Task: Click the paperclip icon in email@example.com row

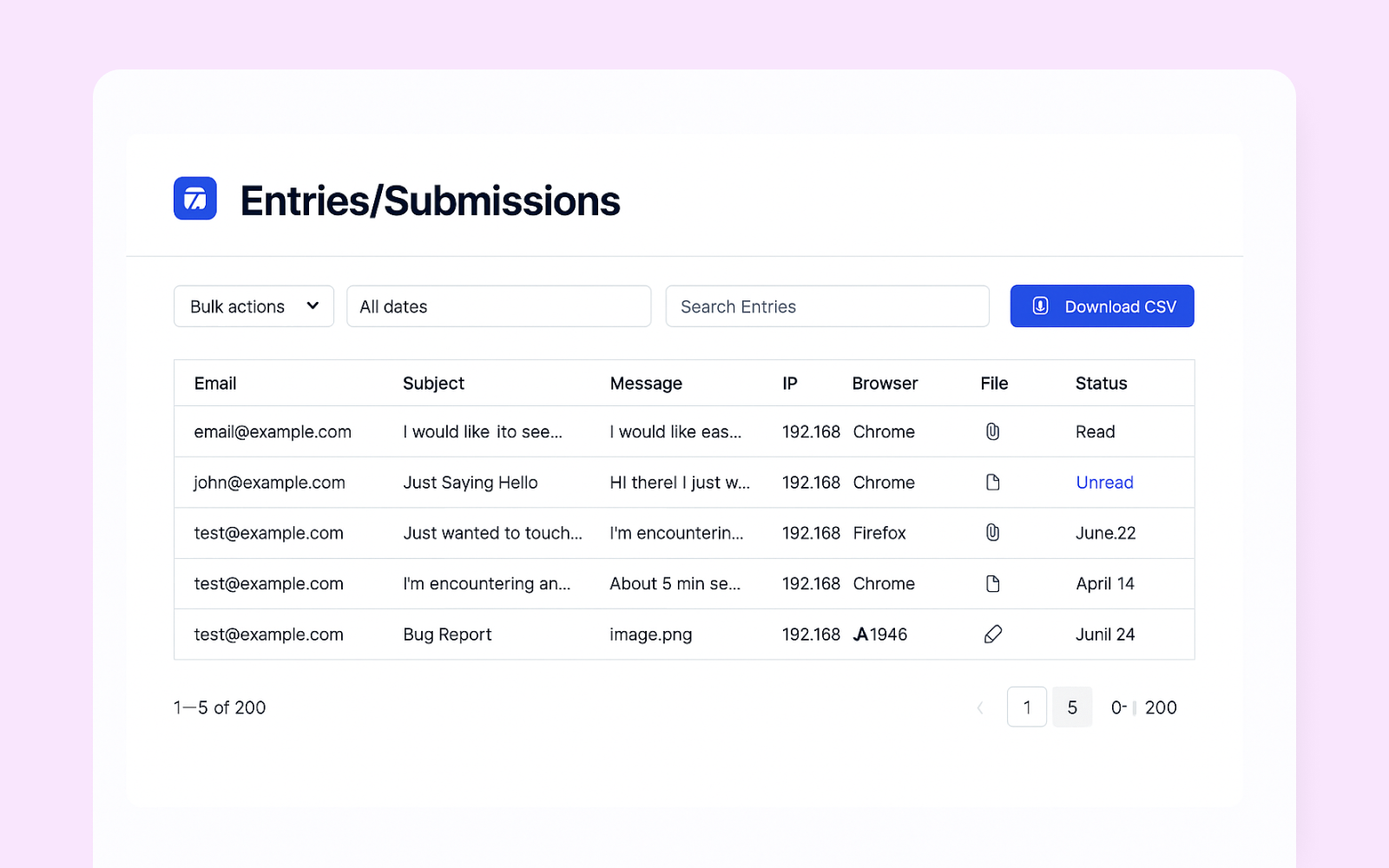Action: pos(992,431)
